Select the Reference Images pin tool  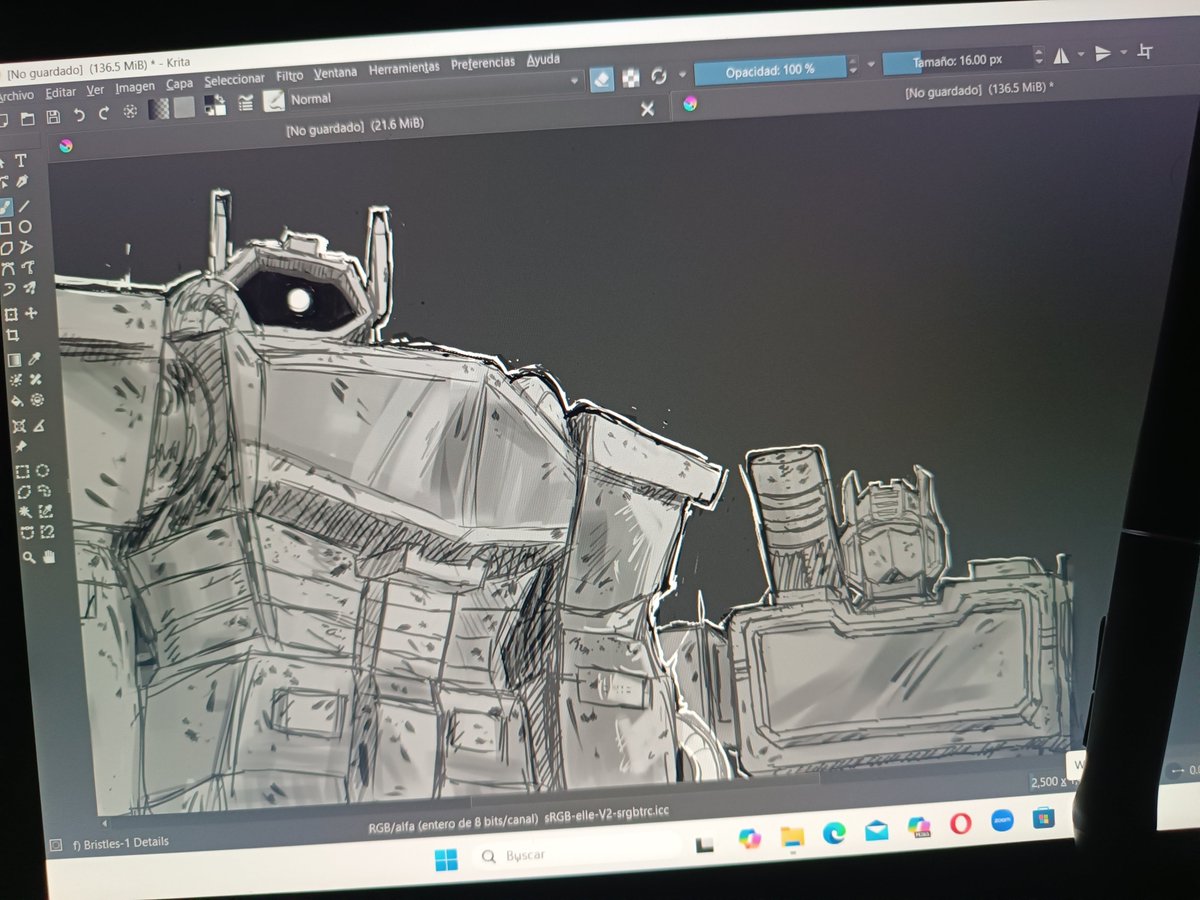point(19,447)
